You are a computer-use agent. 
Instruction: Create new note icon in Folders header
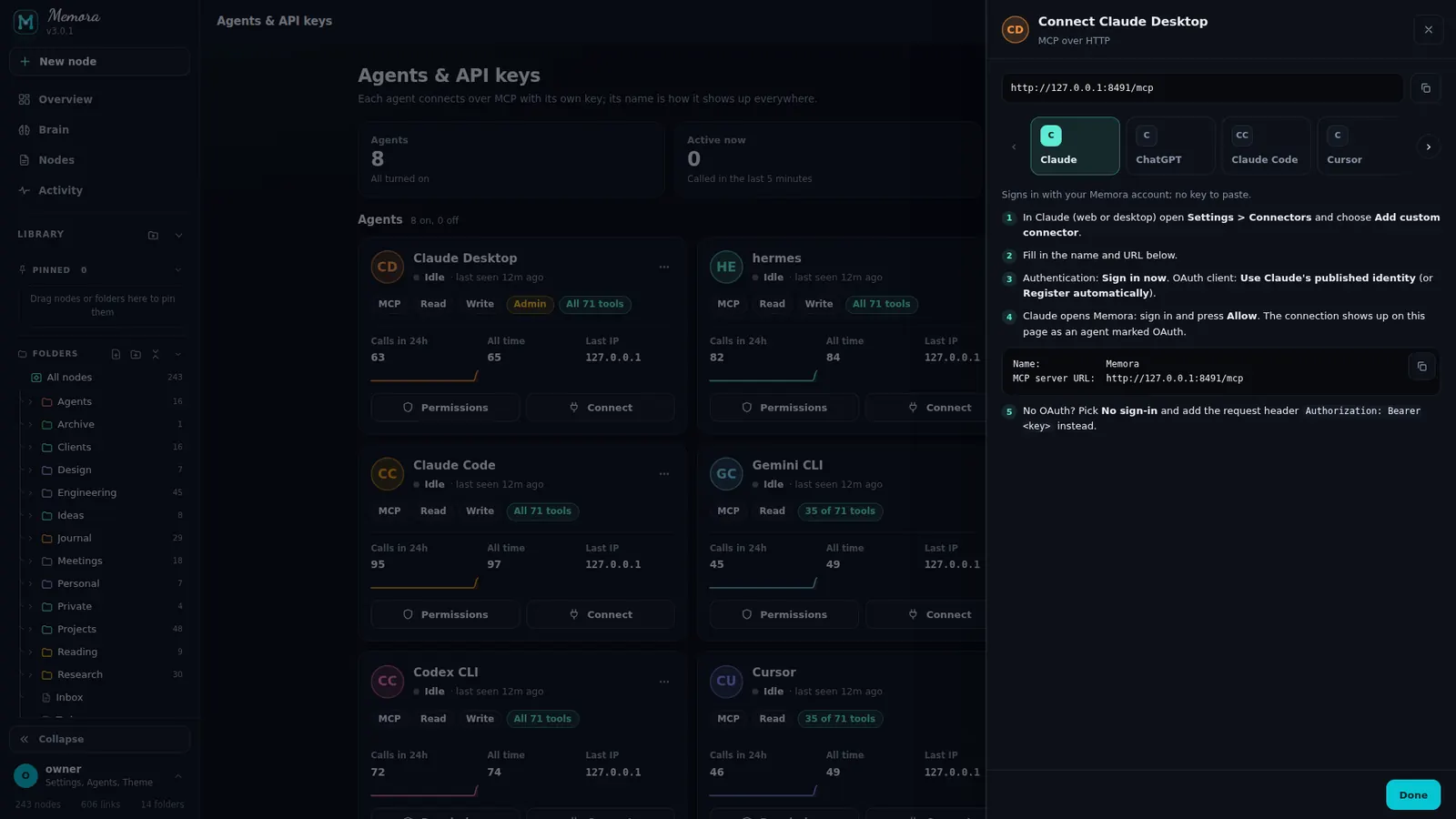click(x=116, y=354)
